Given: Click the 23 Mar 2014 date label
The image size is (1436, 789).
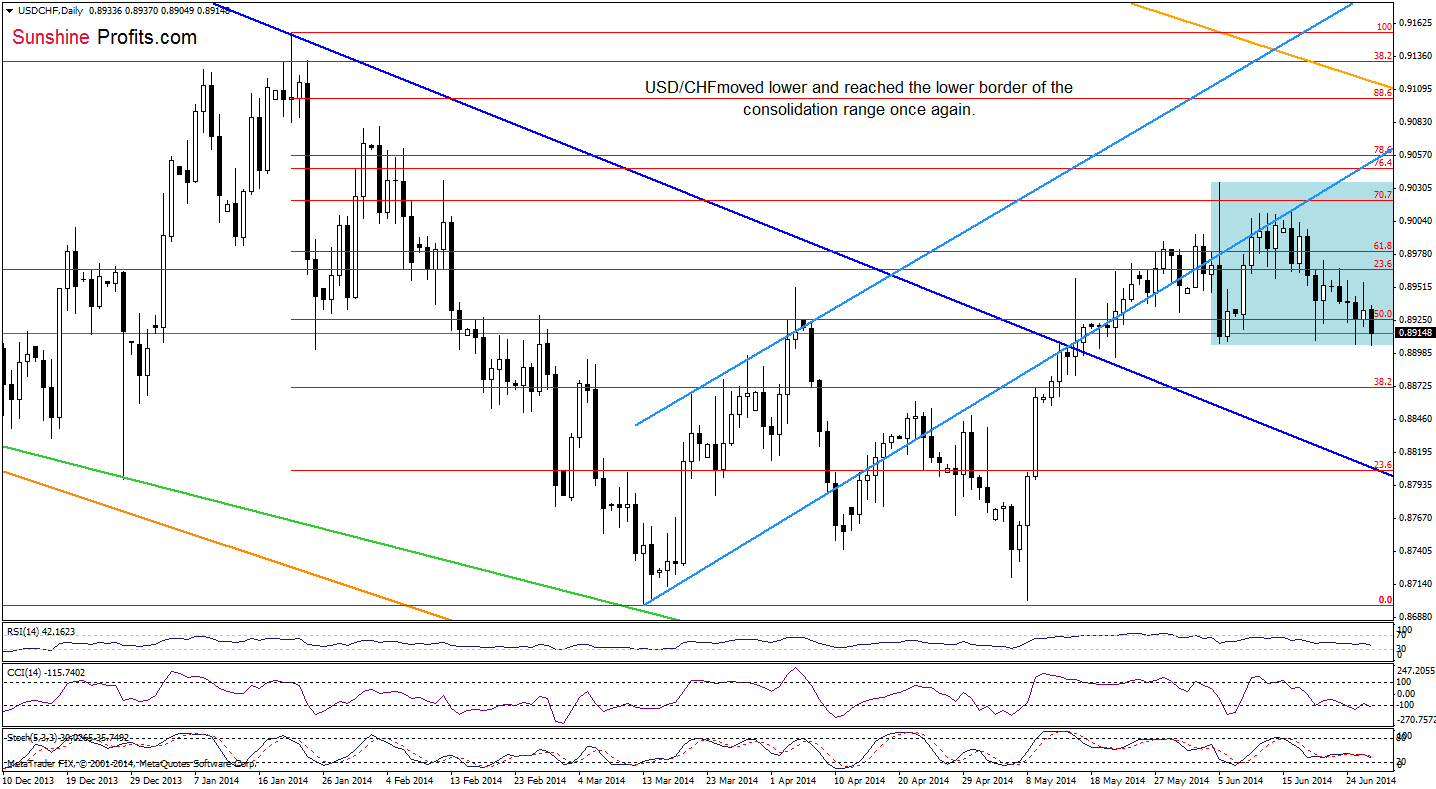Looking at the screenshot, I should click(730, 779).
